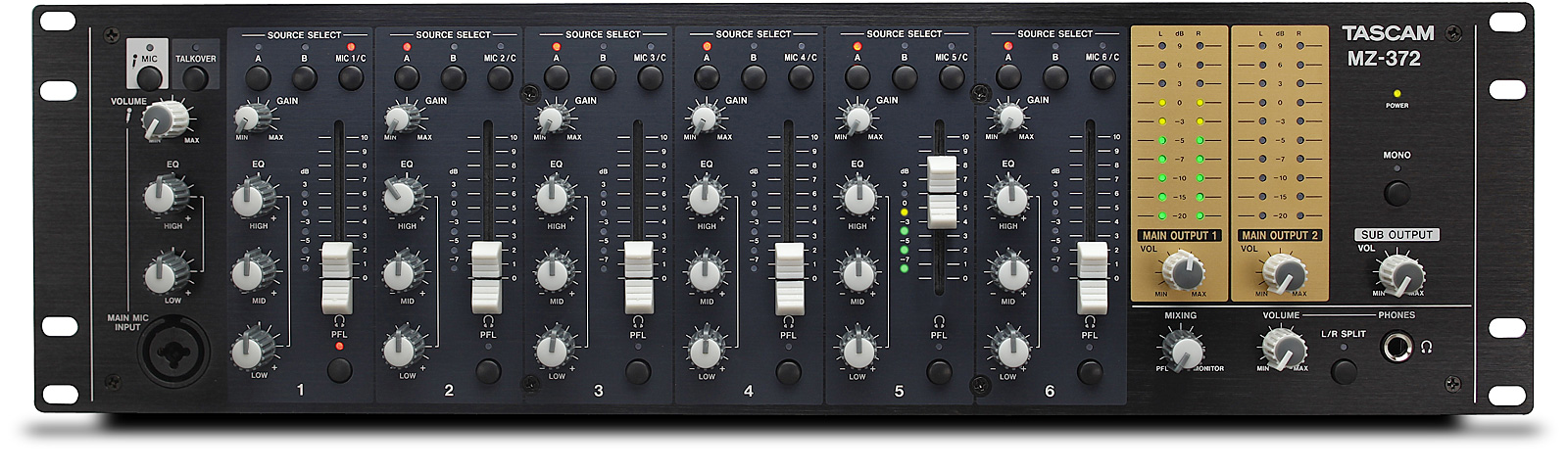1568x471 pixels.
Task: Click the SUB OUTPUT volume knob
Action: point(1401,275)
